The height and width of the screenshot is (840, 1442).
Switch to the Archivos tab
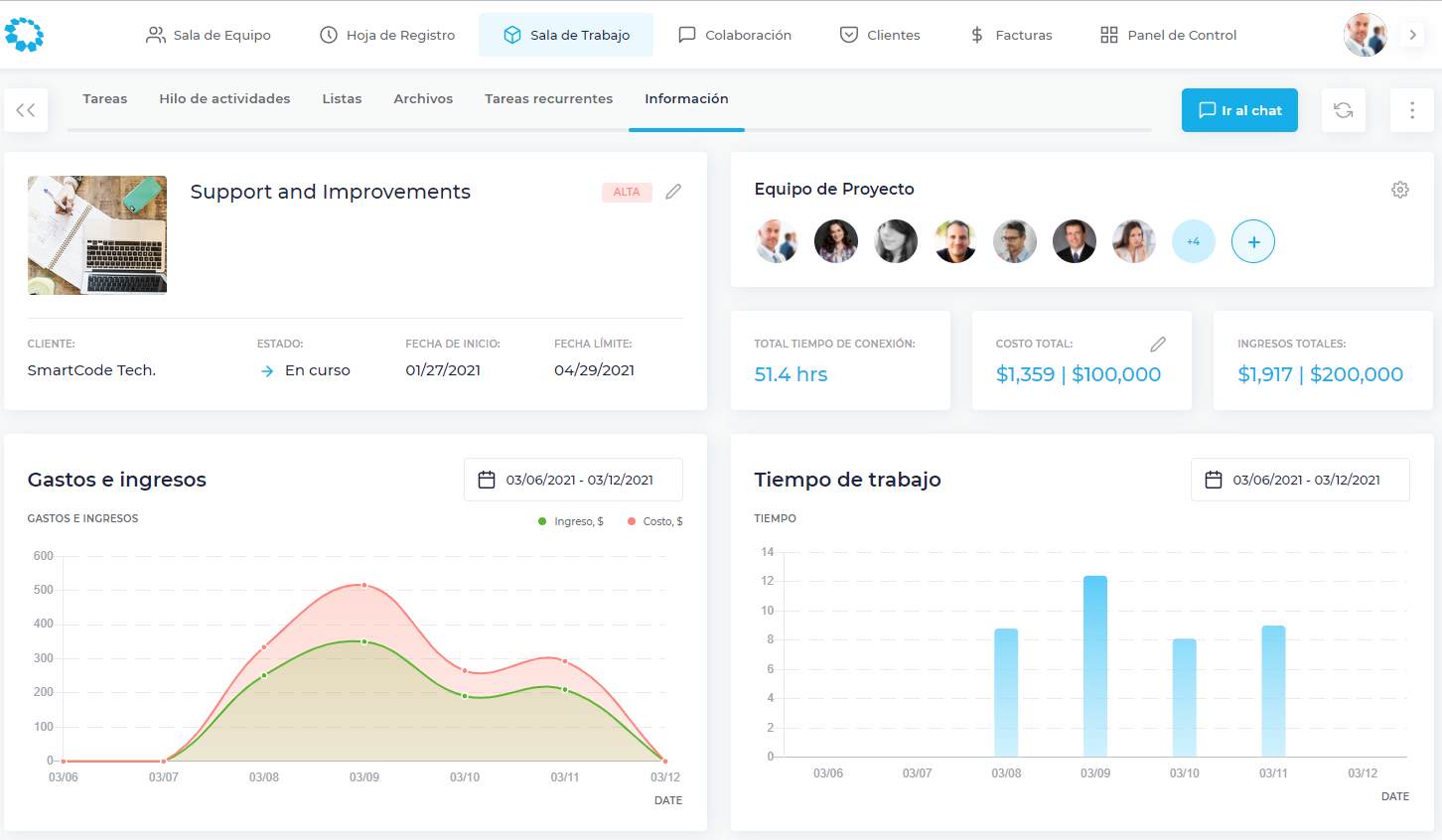click(423, 98)
